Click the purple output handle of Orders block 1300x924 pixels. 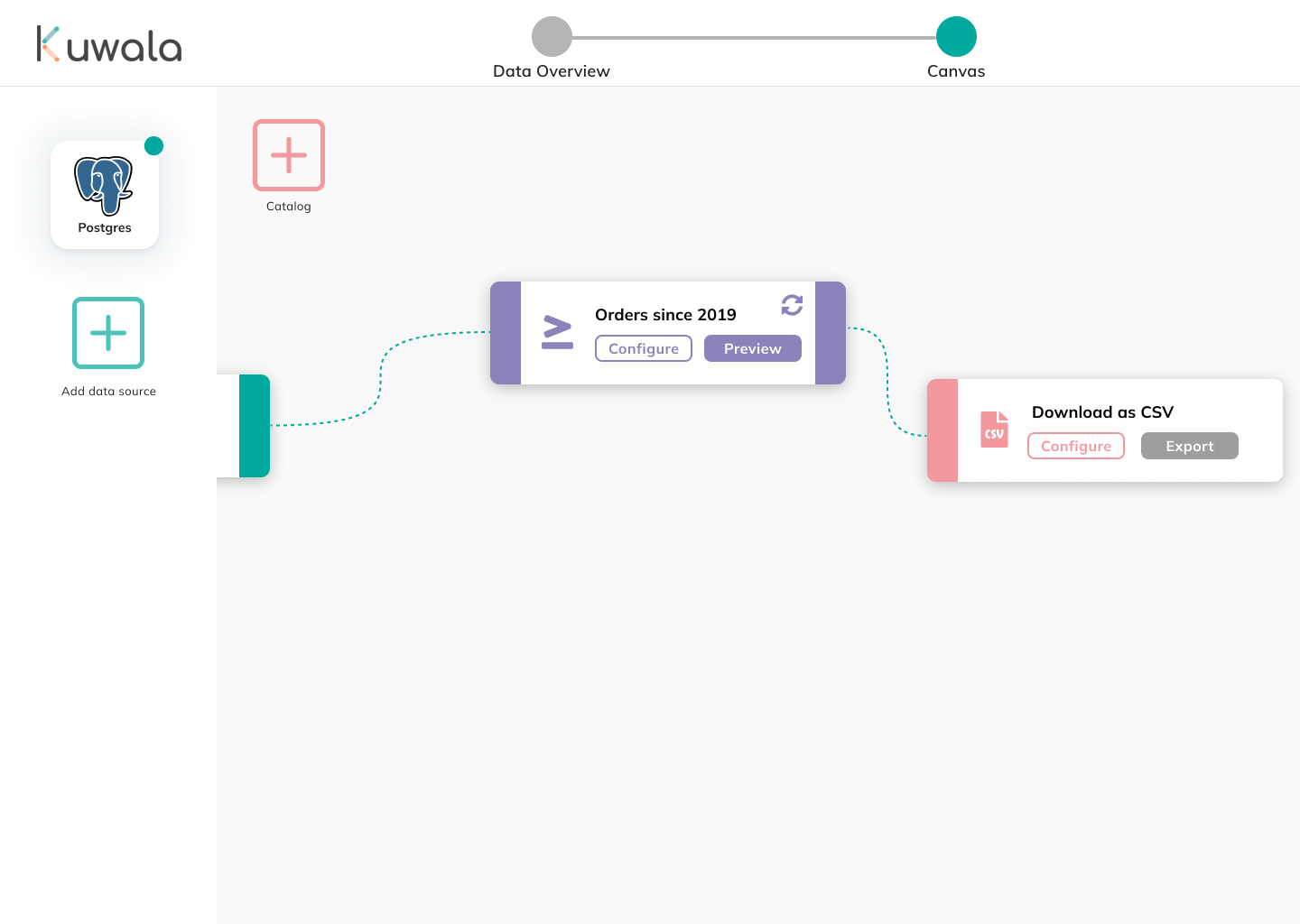click(831, 333)
